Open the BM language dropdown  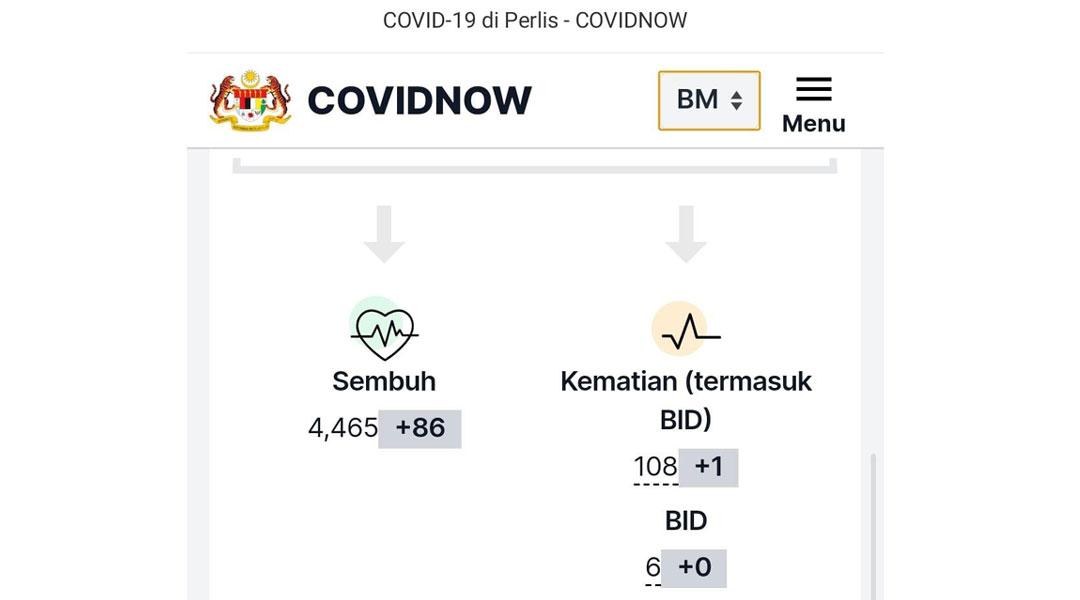709,101
